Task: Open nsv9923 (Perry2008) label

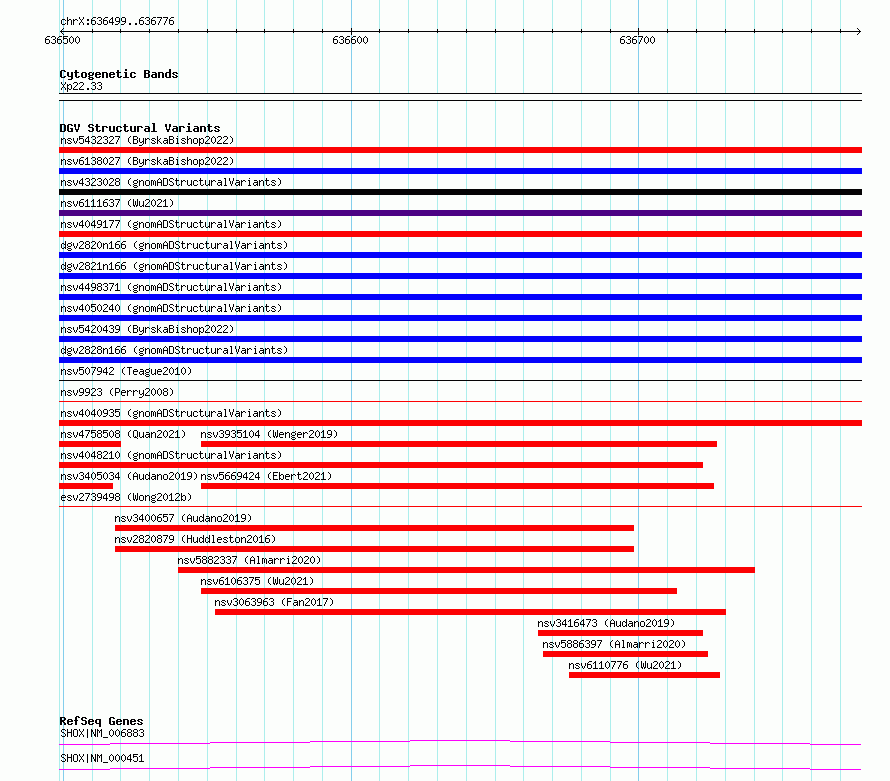Action: coord(117,392)
